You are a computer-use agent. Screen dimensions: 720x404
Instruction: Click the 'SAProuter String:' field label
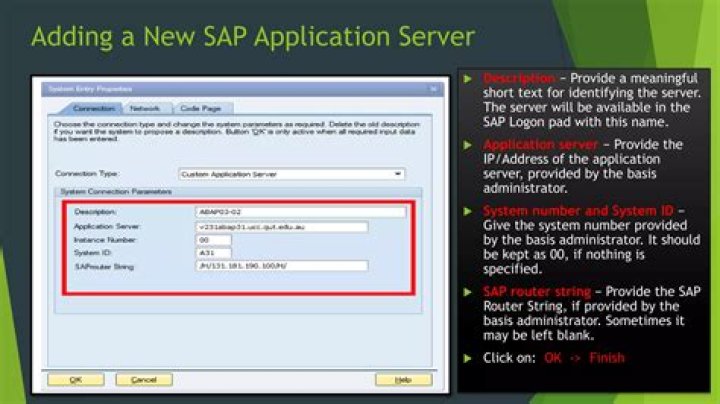click(104, 266)
